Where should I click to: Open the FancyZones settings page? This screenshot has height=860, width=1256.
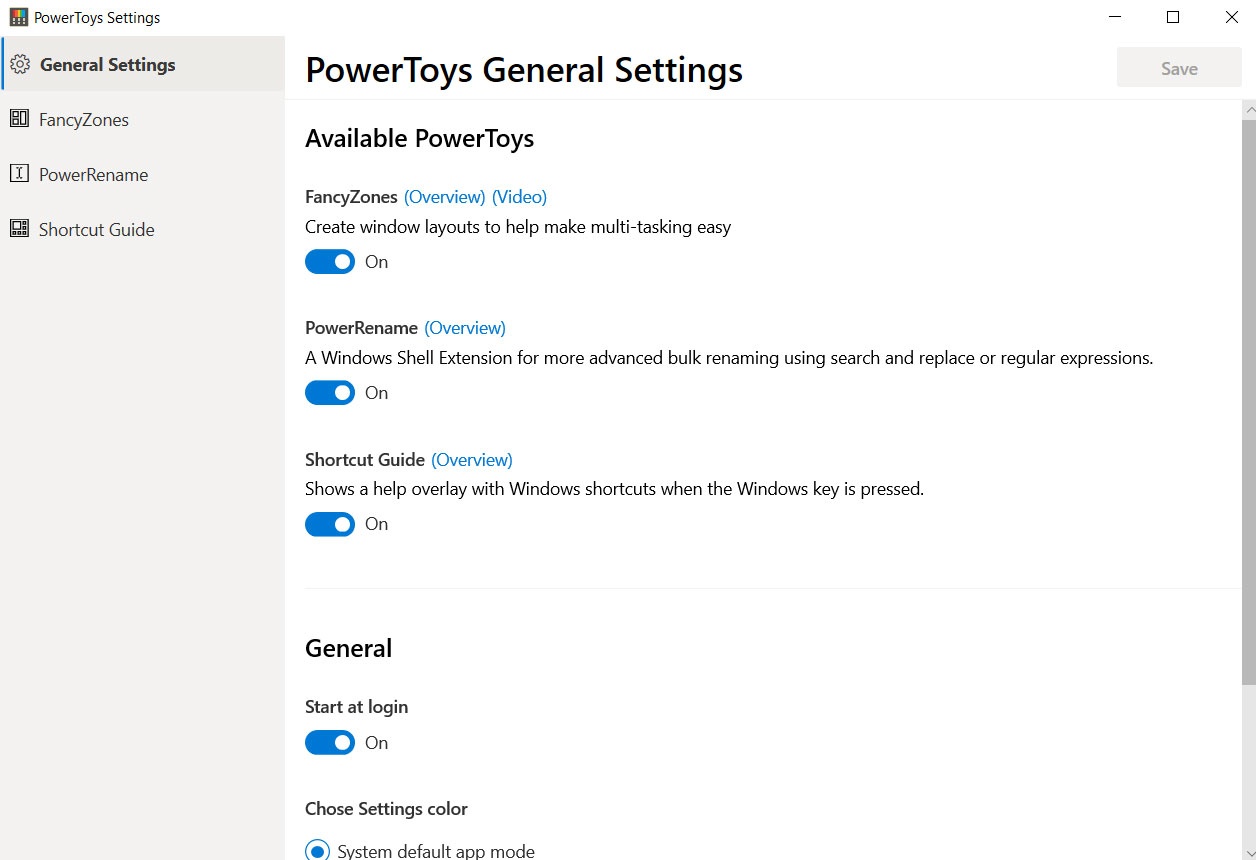pyautogui.click(x=84, y=120)
